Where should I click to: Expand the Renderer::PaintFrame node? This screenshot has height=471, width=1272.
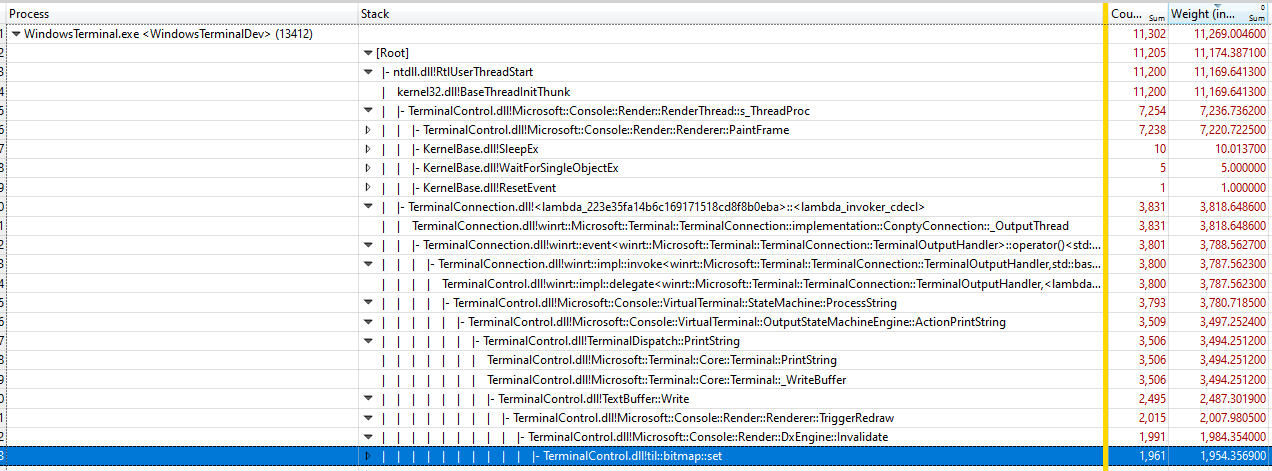[368, 130]
